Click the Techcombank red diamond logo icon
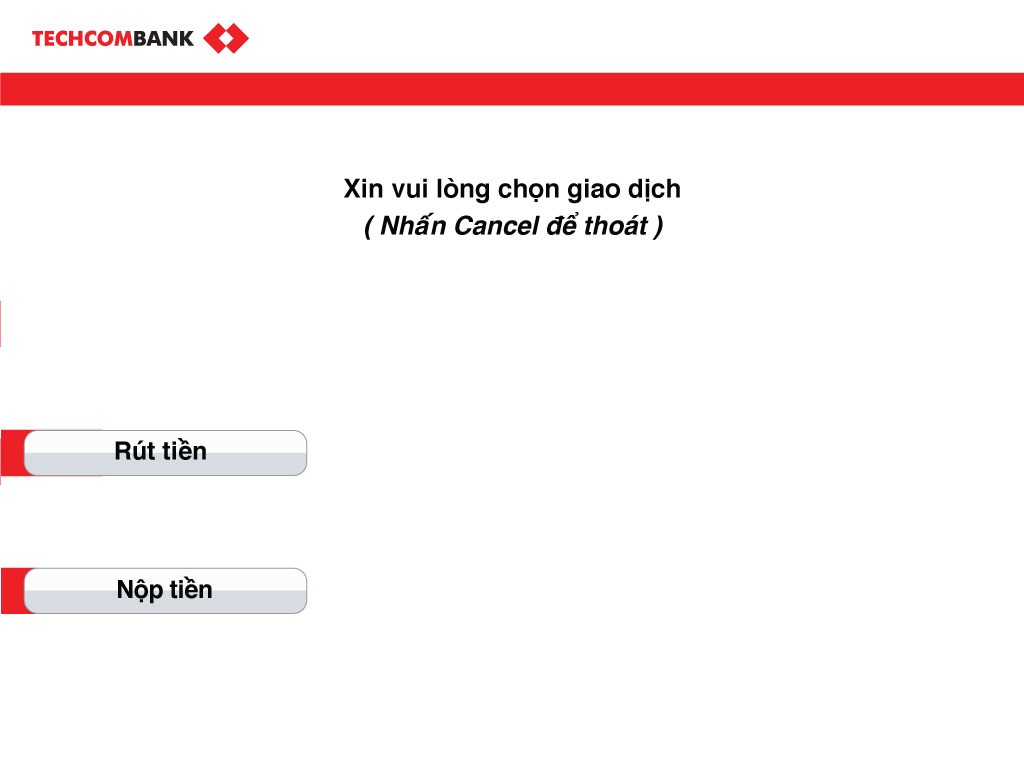1024x768 pixels. (x=225, y=39)
